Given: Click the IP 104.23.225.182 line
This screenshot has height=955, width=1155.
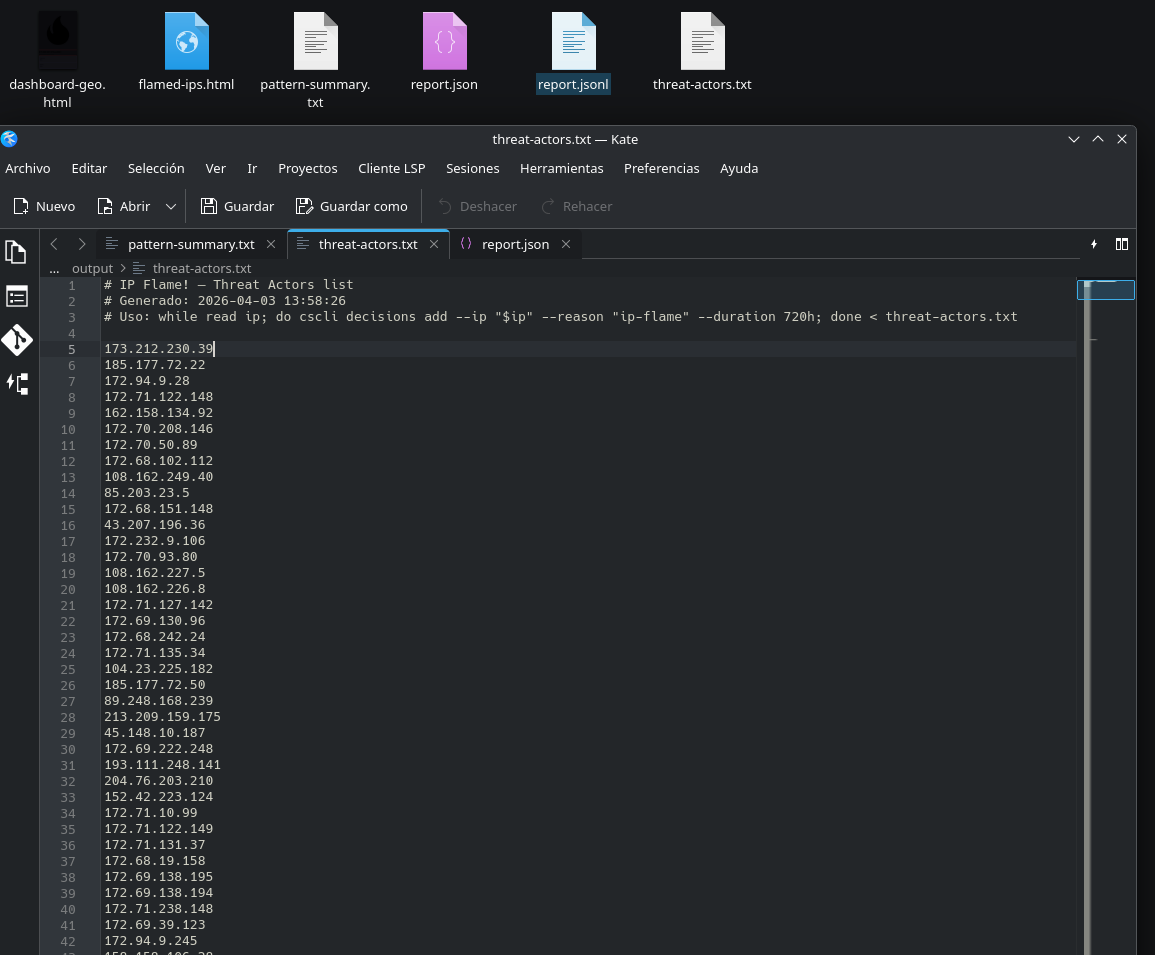Looking at the screenshot, I should (x=158, y=669).
